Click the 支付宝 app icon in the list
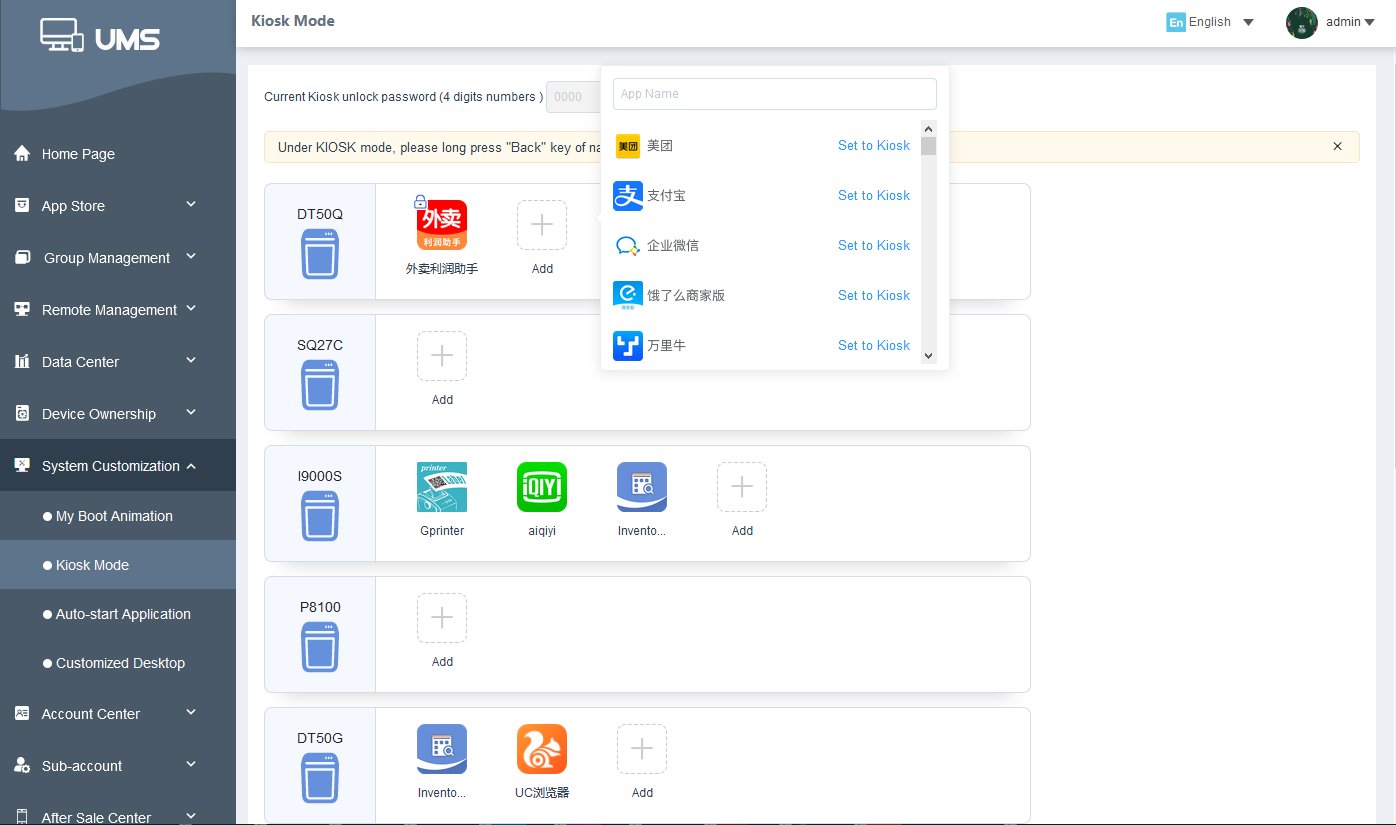Screen dimensions: 1396x825 [628, 196]
